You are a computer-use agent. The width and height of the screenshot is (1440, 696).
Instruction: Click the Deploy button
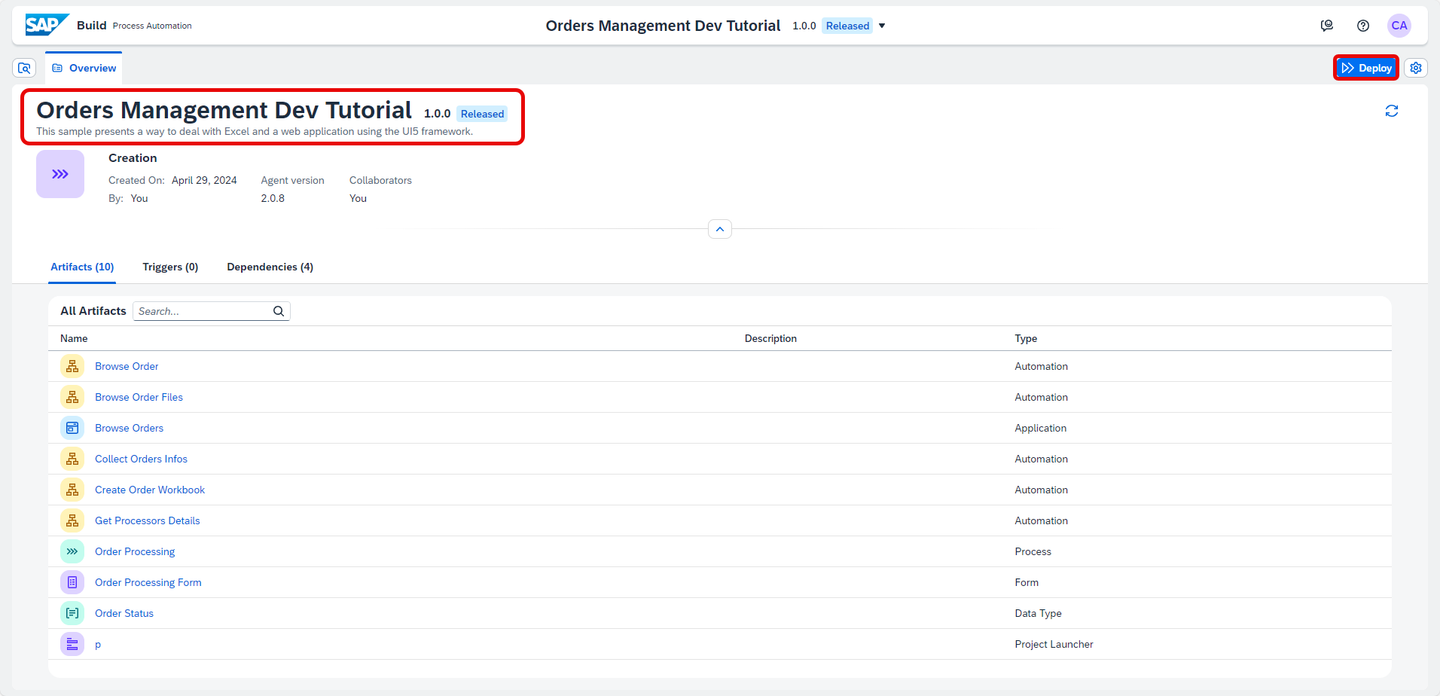(x=1366, y=68)
